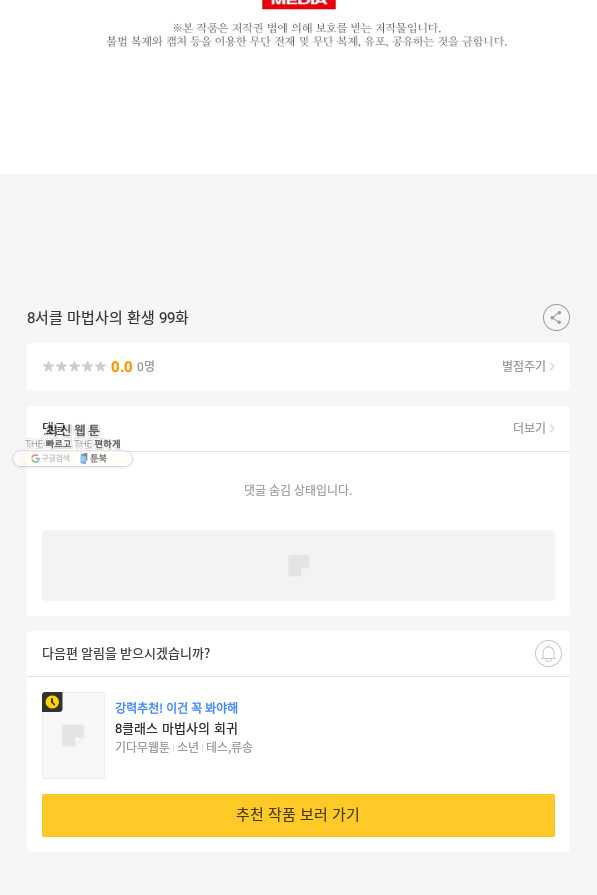This screenshot has height=895, width=597.
Task: Click the share icon beside the episode title
Action: [556, 317]
